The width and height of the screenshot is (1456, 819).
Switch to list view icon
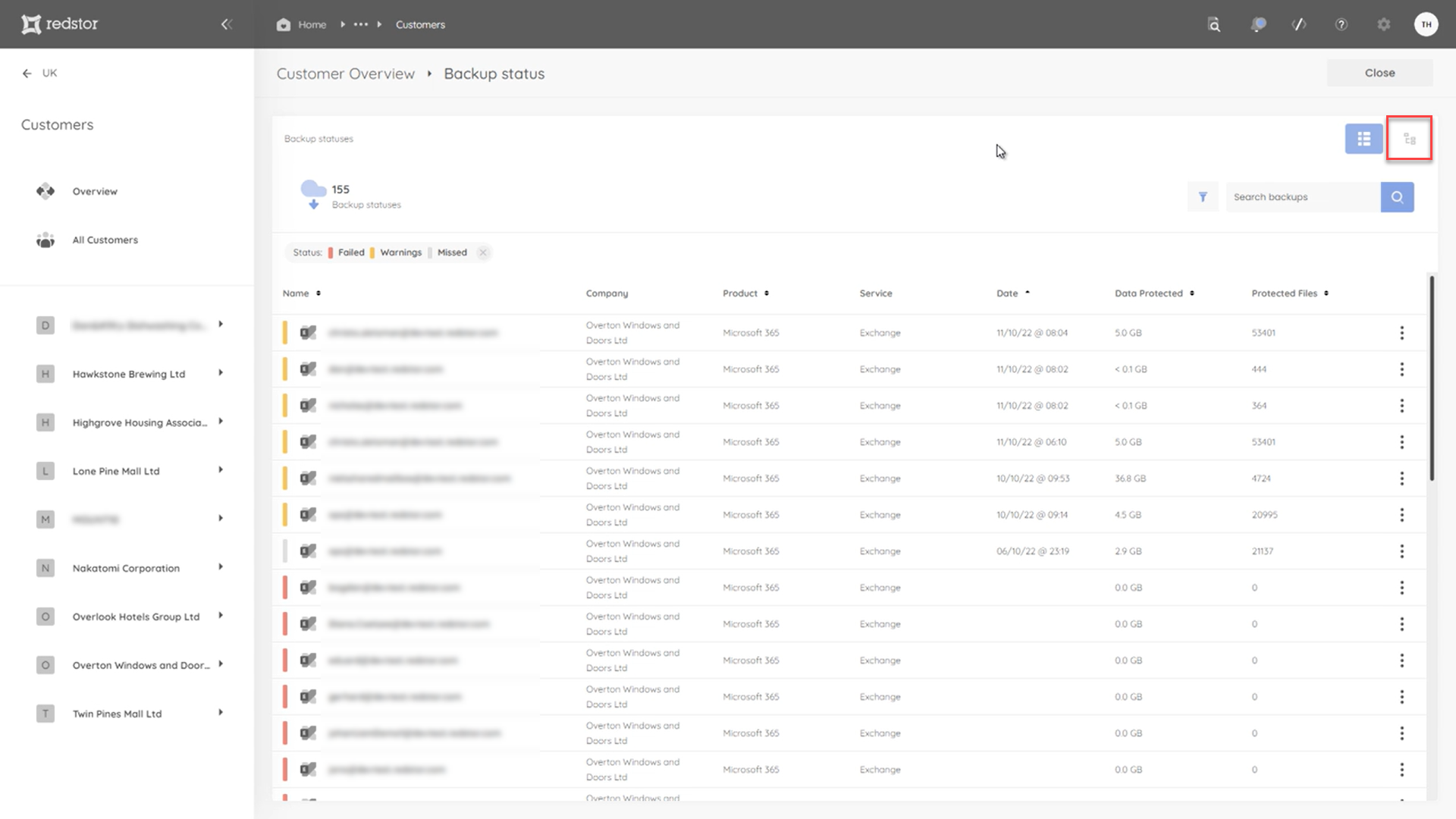tap(1363, 139)
